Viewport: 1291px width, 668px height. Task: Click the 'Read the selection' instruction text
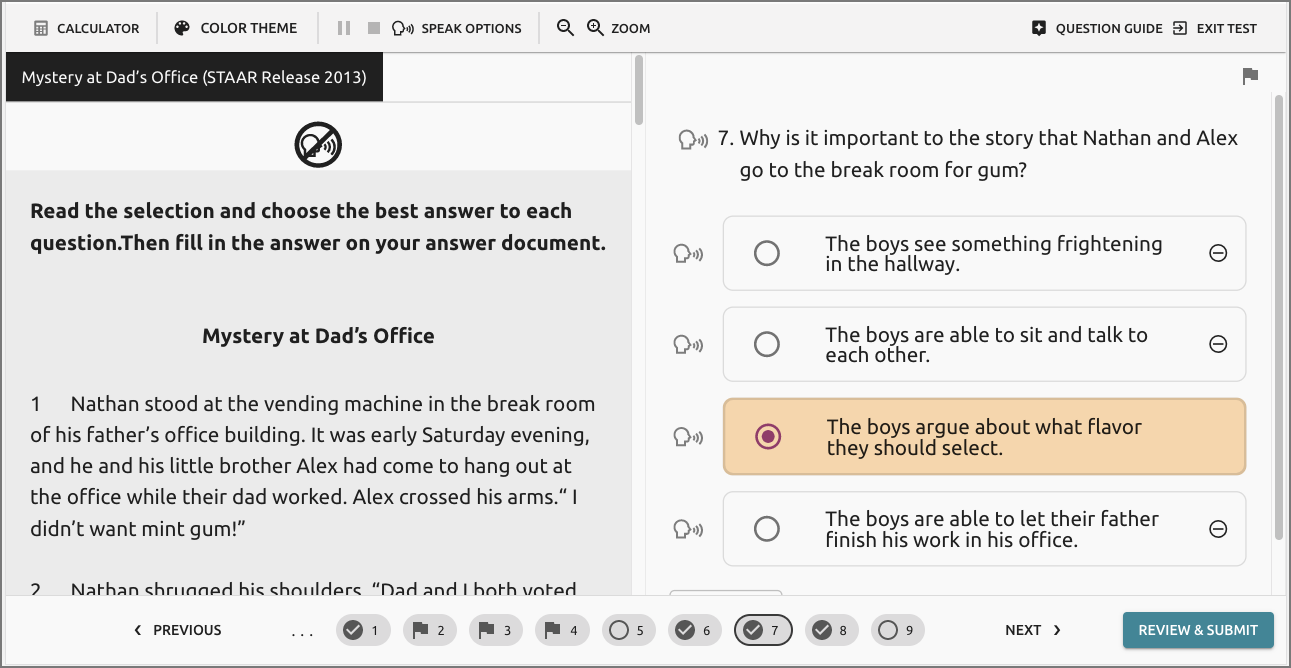pyautogui.click(x=318, y=227)
